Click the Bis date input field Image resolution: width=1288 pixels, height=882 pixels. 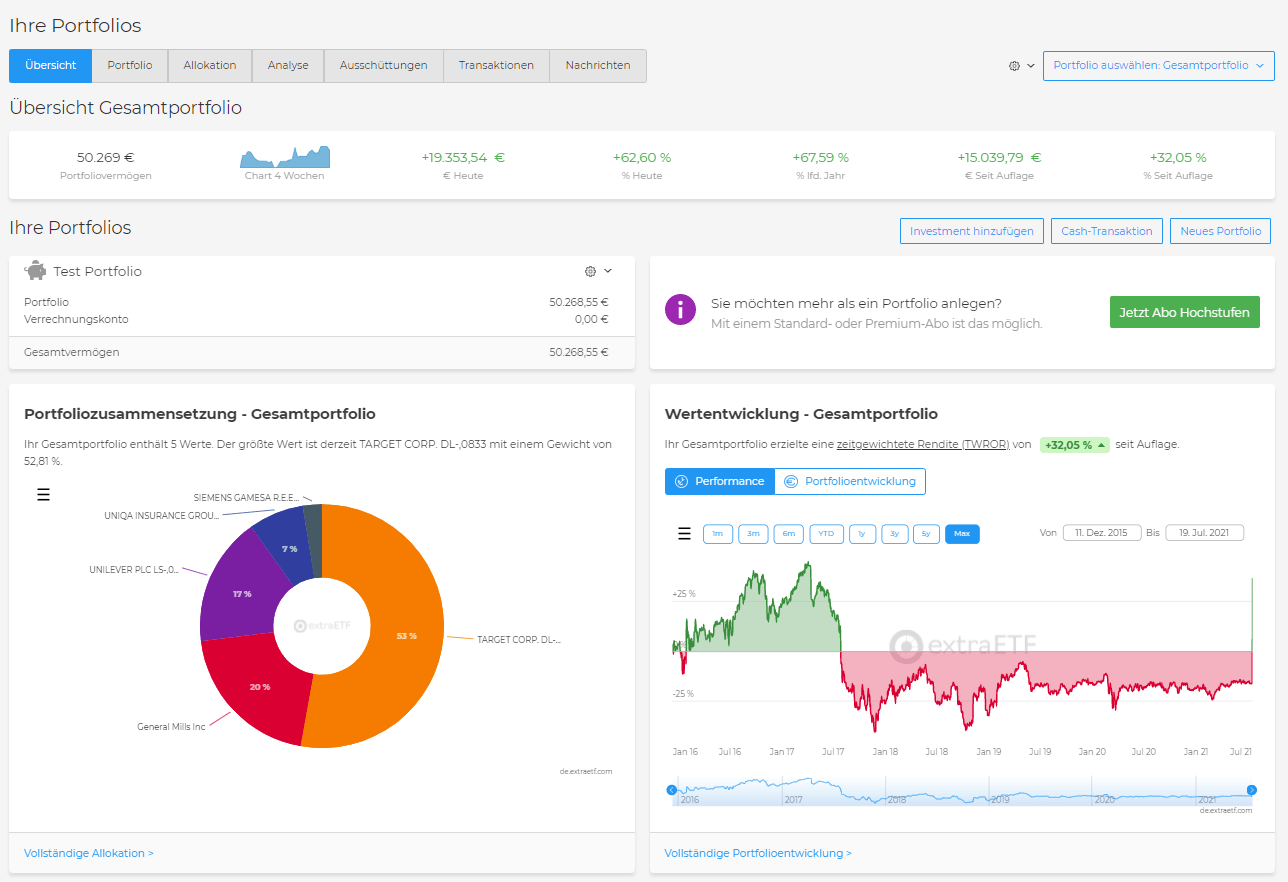click(x=1204, y=533)
